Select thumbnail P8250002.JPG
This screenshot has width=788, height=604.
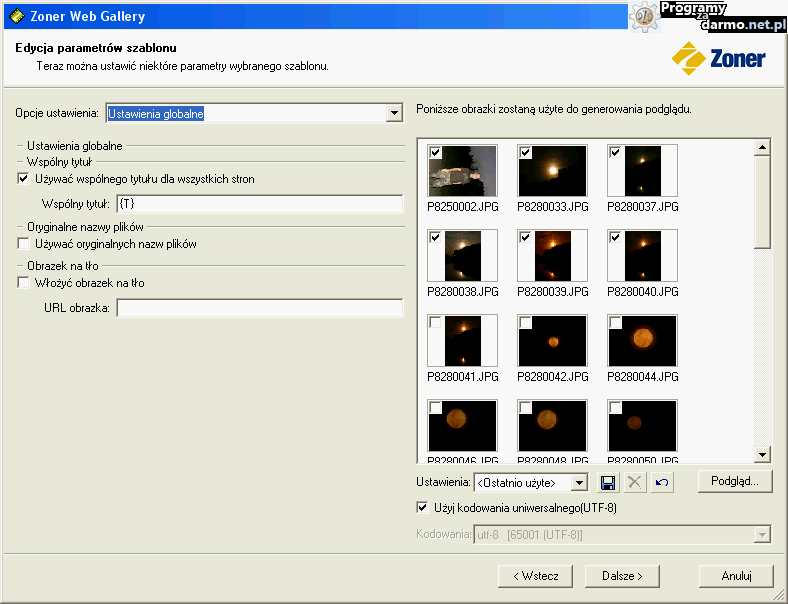pos(462,171)
